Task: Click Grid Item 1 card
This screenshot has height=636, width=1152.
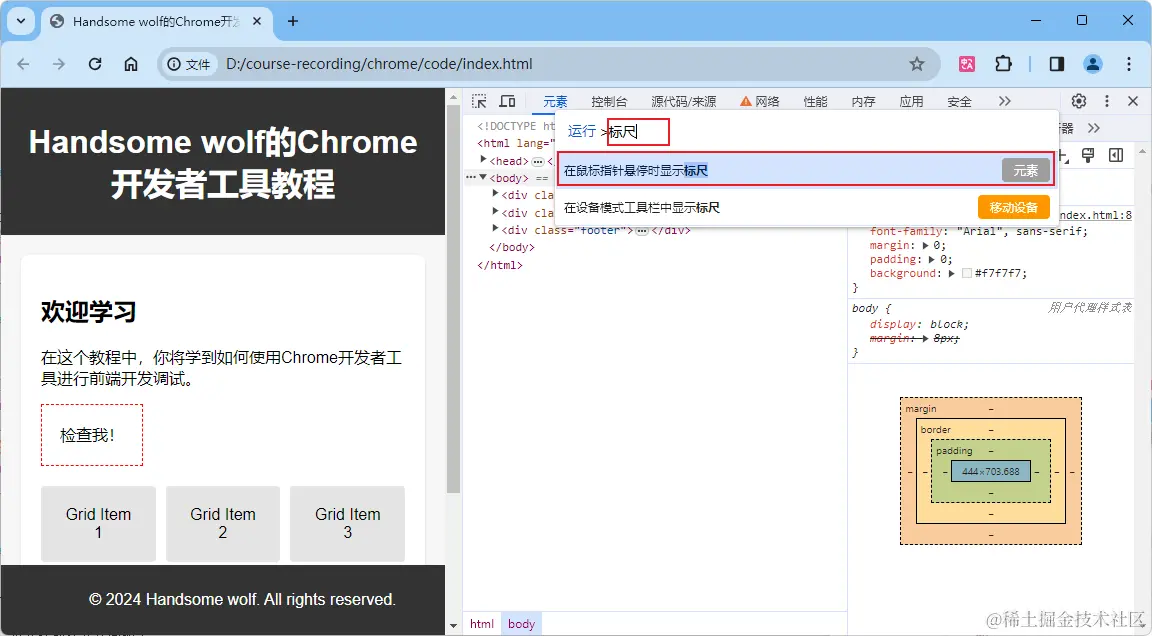Action: (x=98, y=523)
